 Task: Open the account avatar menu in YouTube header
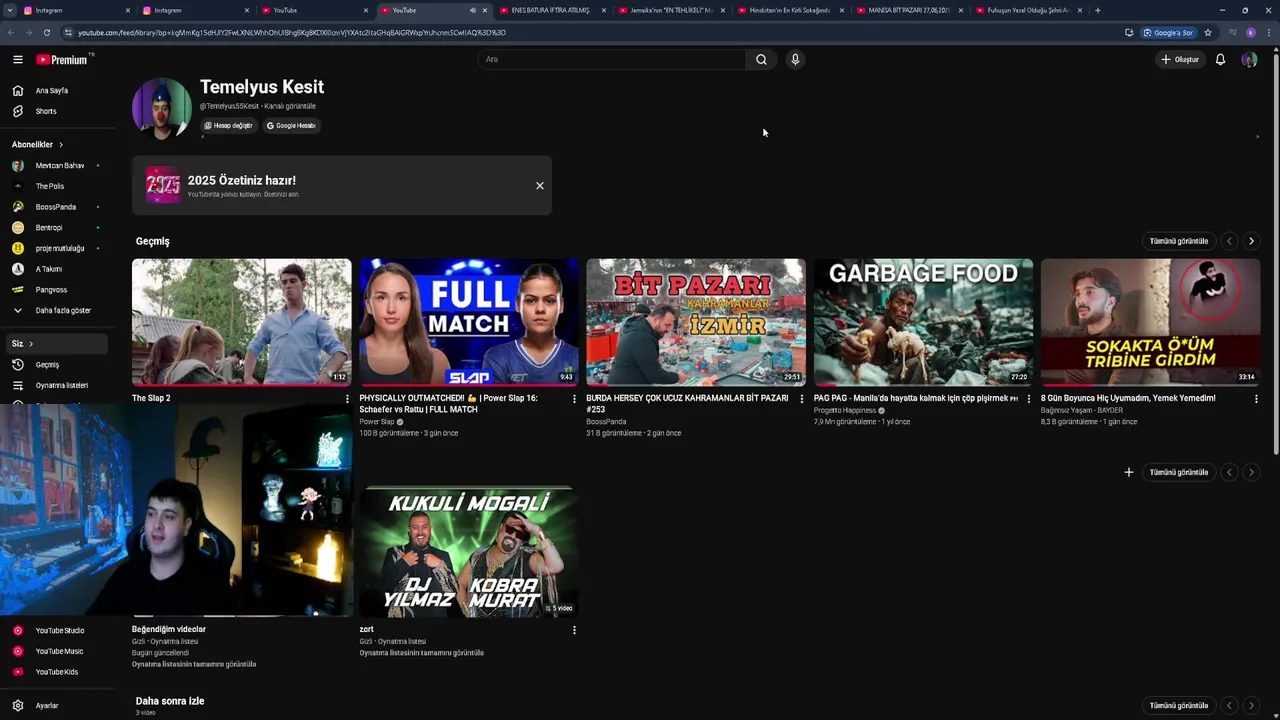(x=1249, y=59)
